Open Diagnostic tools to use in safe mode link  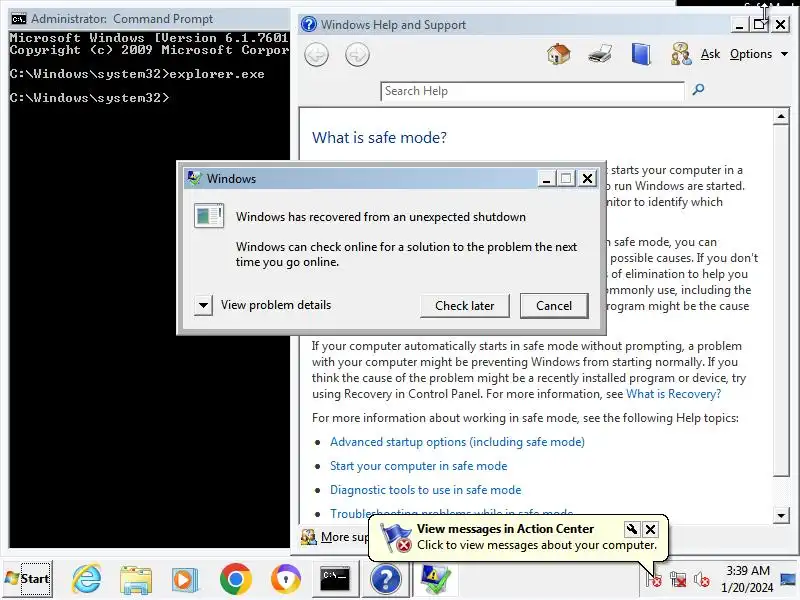tap(426, 490)
